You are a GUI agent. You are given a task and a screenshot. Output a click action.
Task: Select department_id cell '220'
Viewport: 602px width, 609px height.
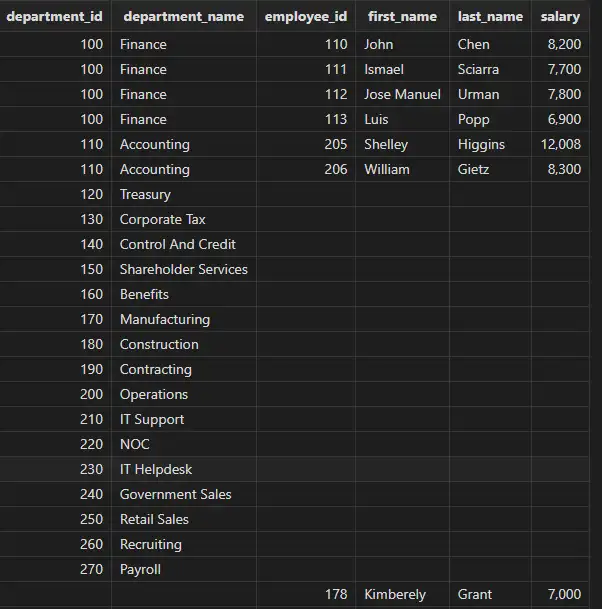tap(55, 444)
